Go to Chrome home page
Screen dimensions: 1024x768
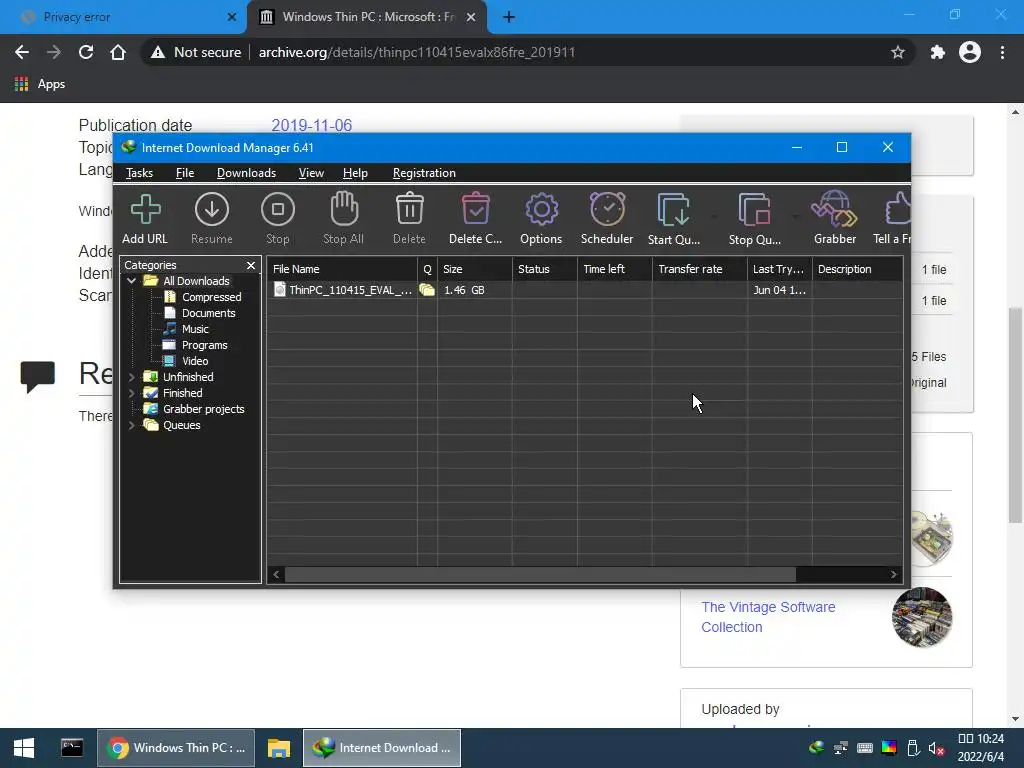(118, 52)
